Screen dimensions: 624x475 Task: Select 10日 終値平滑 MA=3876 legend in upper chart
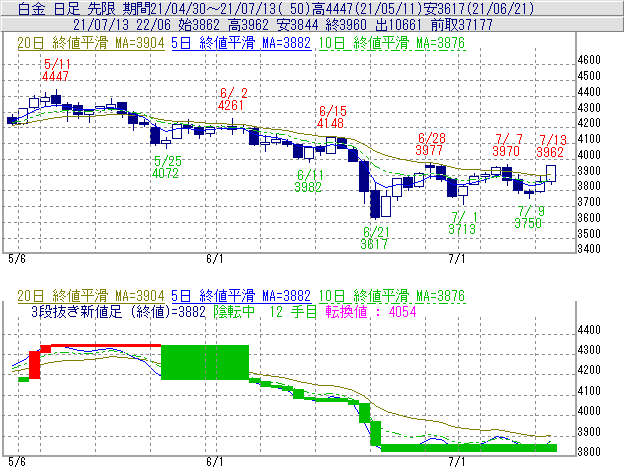click(392, 43)
